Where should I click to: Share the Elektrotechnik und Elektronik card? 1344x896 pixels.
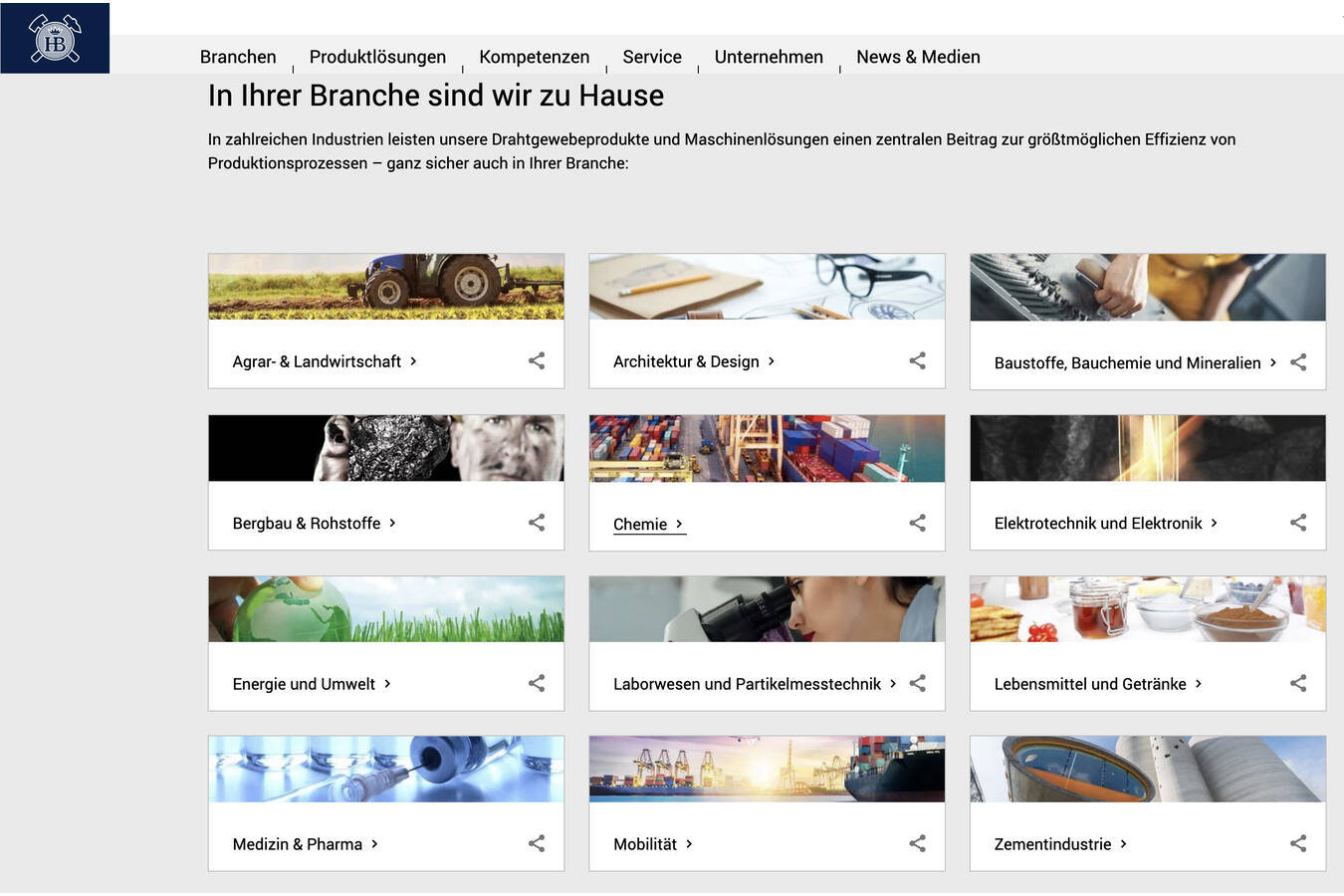coord(1298,523)
